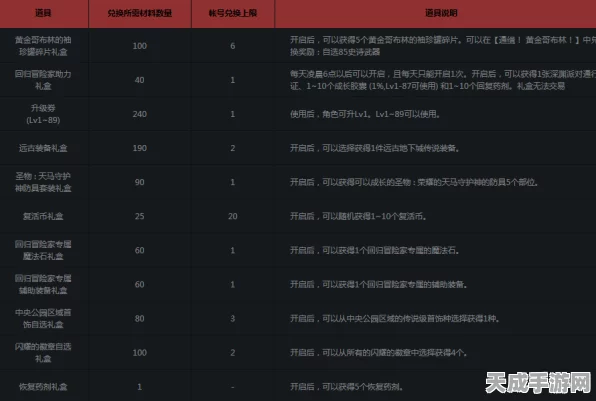Select the 远古装备礼盒 item name
This screenshot has width=596, height=401.
pyautogui.click(x=43, y=148)
